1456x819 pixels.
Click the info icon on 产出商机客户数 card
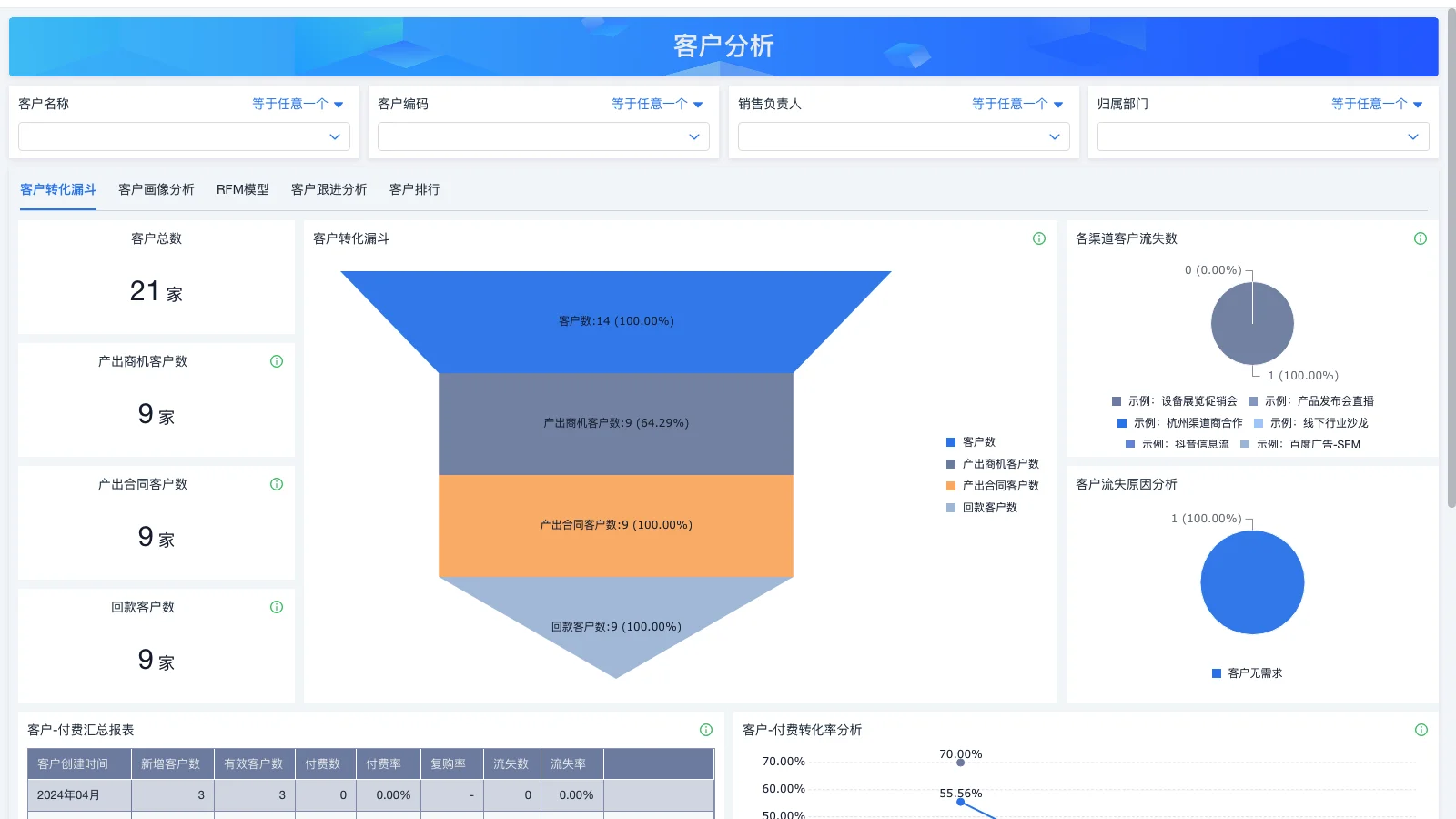click(276, 361)
